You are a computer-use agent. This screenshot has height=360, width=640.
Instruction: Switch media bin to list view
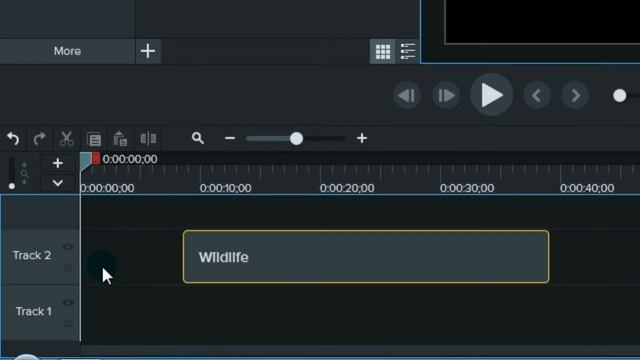408,51
